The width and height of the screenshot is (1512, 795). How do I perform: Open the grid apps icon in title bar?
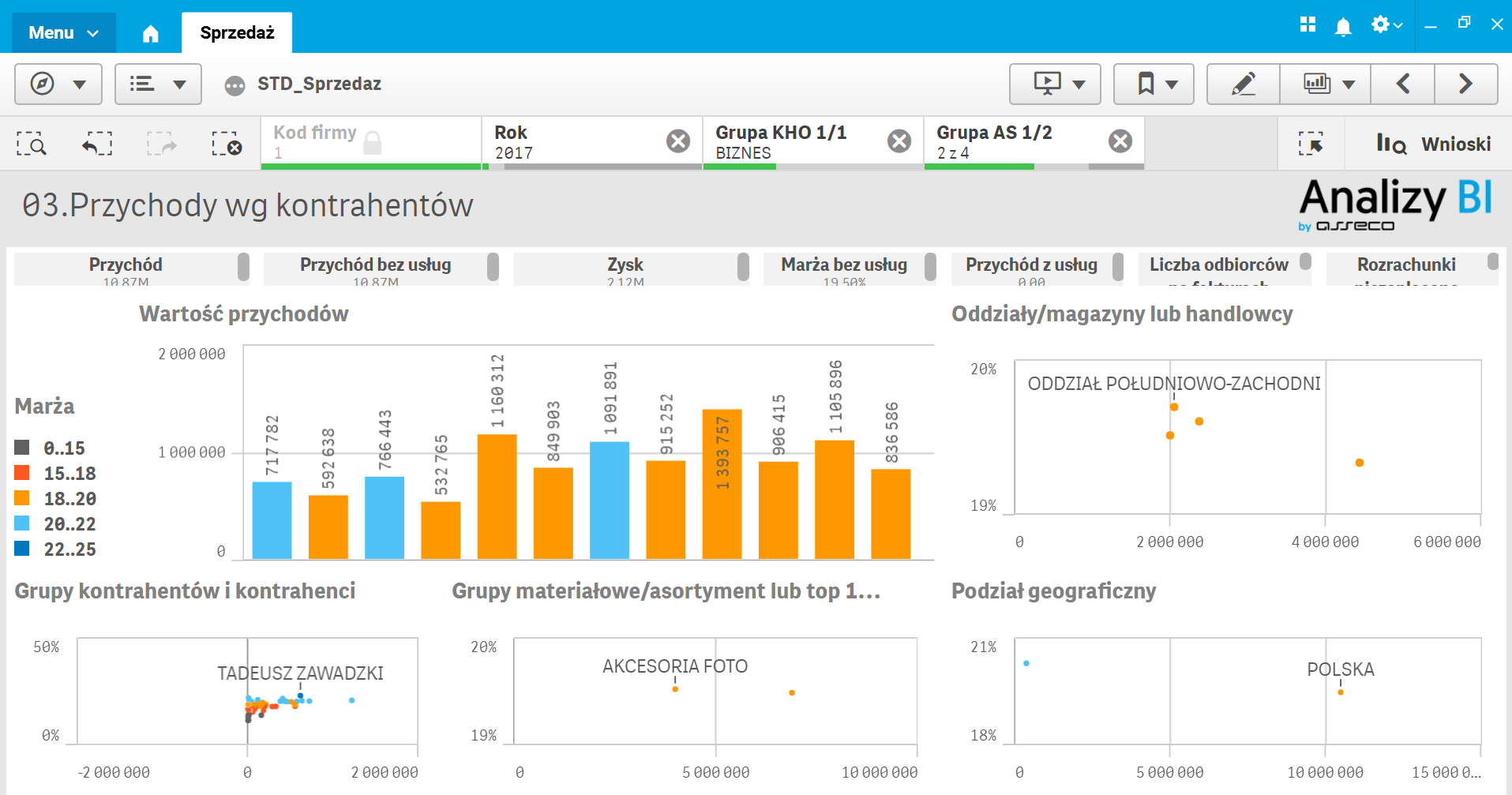1308,24
